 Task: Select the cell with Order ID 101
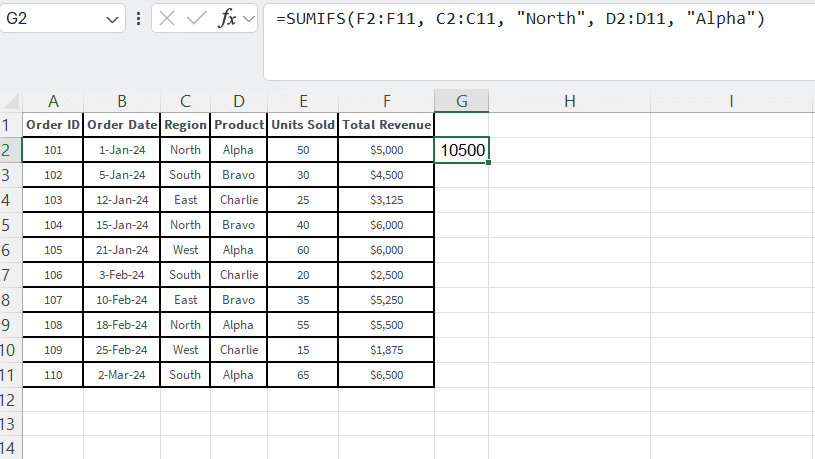[53, 150]
